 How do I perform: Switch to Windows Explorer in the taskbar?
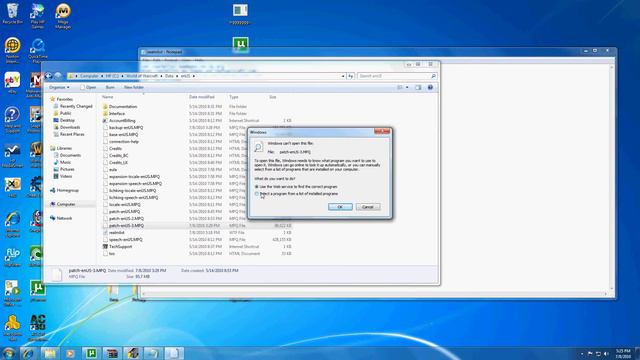pyautogui.click(x=50, y=353)
